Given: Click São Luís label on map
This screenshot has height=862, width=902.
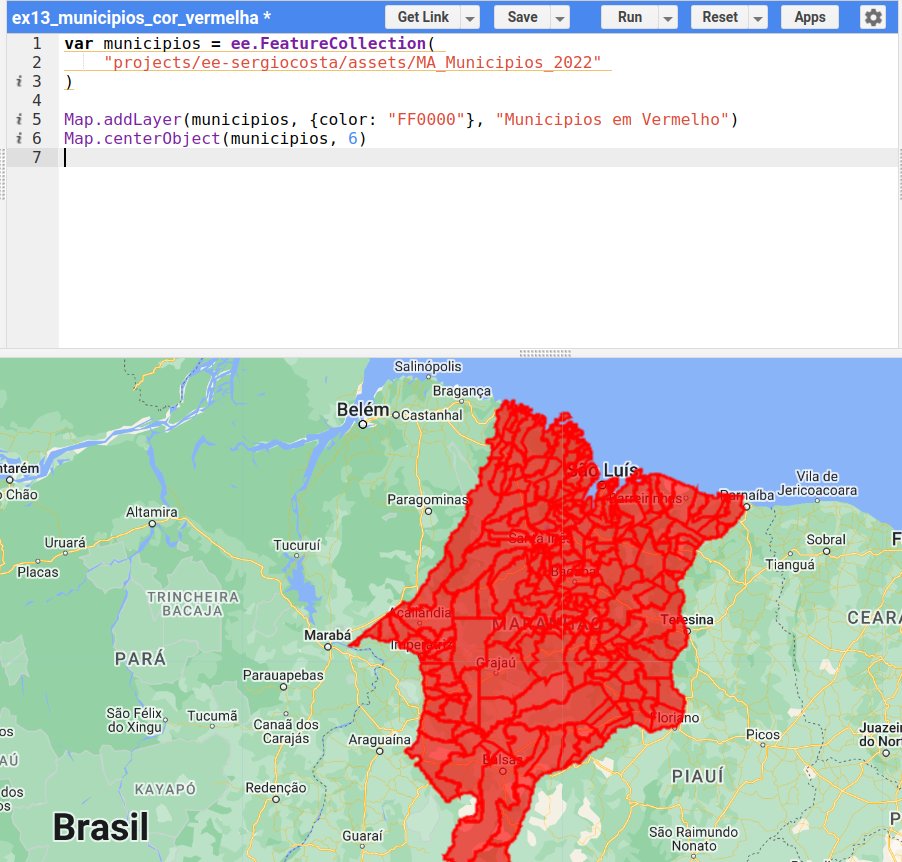Looking at the screenshot, I should click(603, 470).
